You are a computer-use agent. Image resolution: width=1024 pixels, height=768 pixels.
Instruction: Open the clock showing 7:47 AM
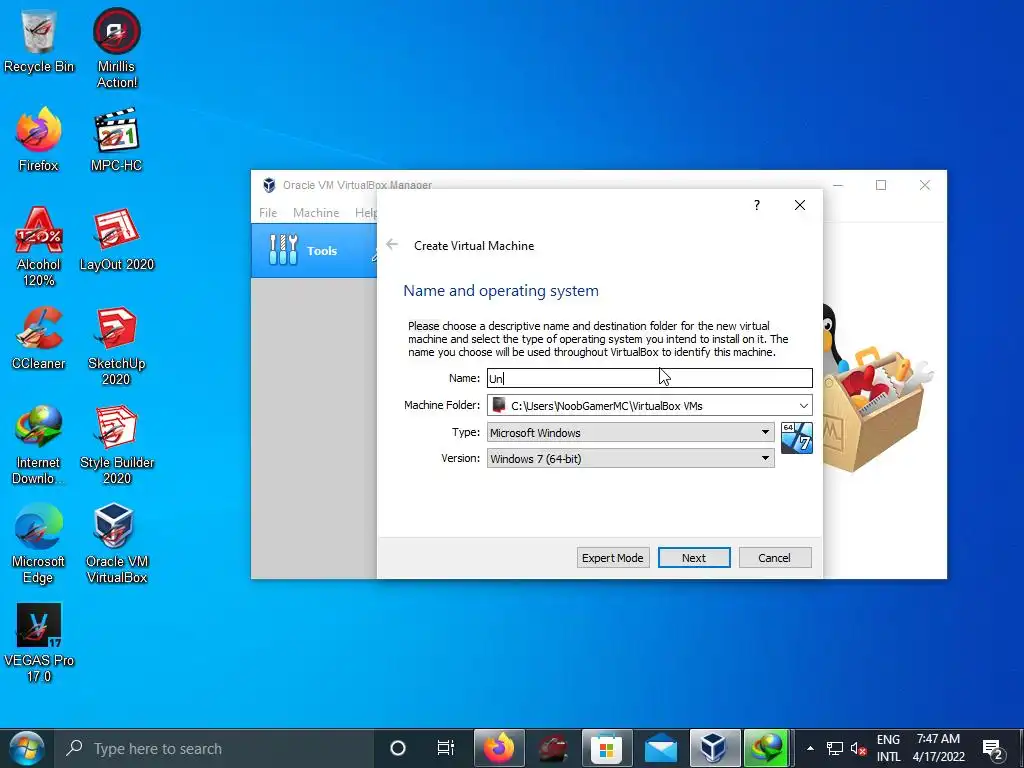938,748
